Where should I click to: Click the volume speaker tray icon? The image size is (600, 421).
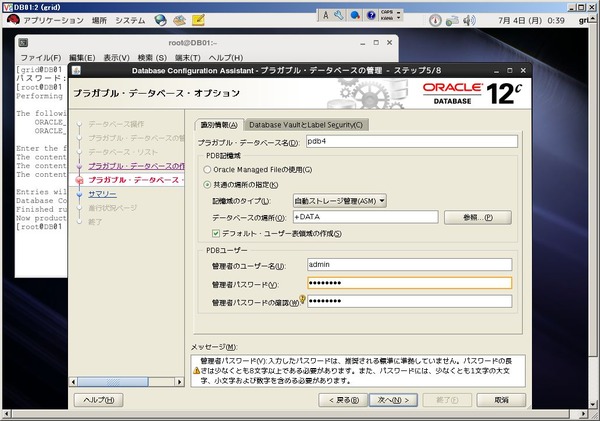(469, 20)
